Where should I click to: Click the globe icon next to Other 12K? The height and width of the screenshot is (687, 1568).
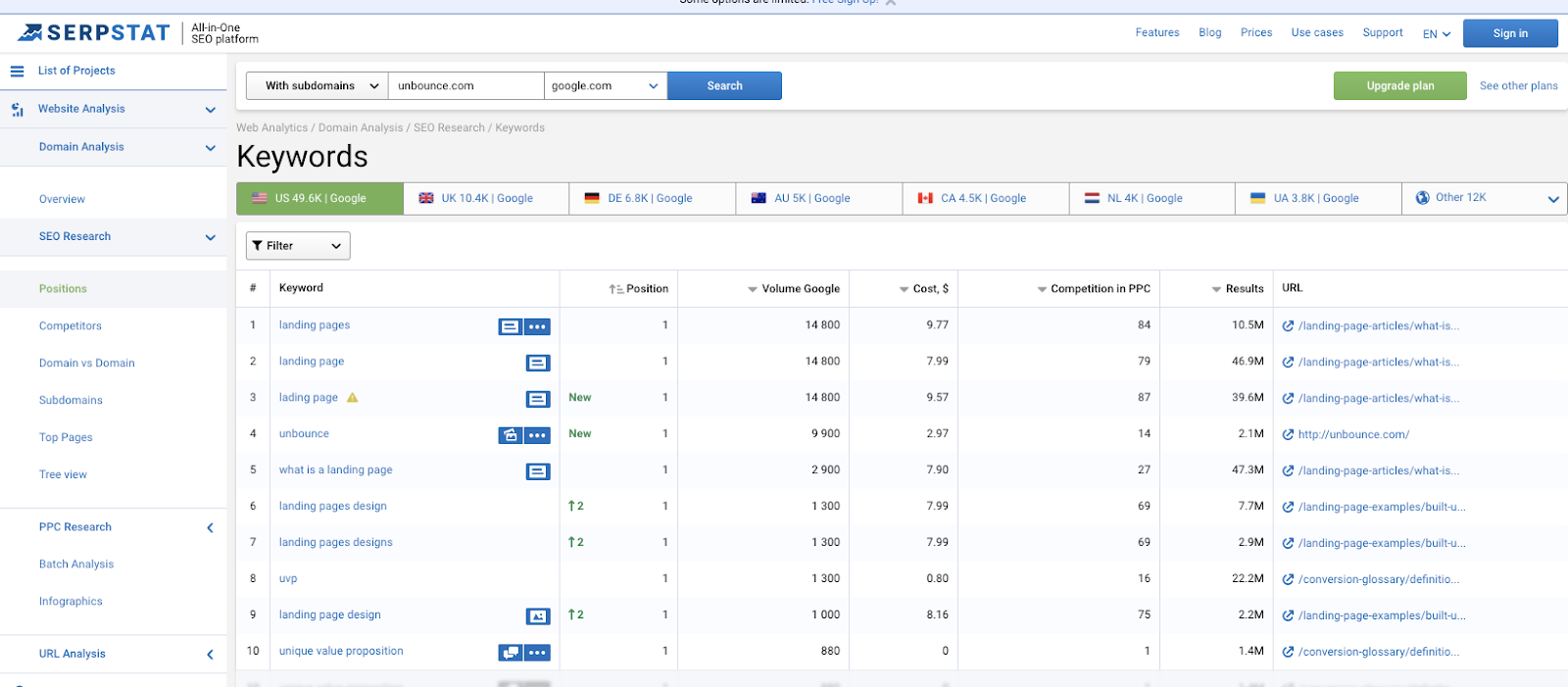[1423, 198]
